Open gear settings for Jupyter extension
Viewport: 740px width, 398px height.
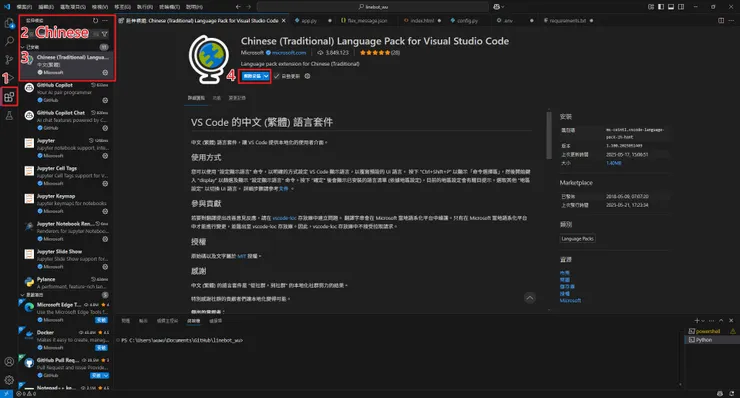pyautogui.click(x=105, y=156)
